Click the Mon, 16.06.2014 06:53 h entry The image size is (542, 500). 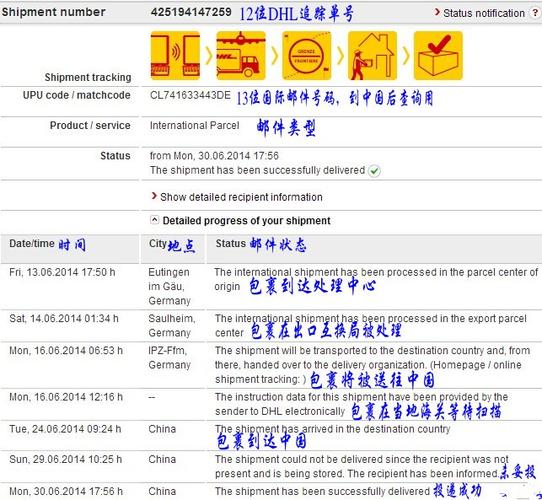[66, 350]
